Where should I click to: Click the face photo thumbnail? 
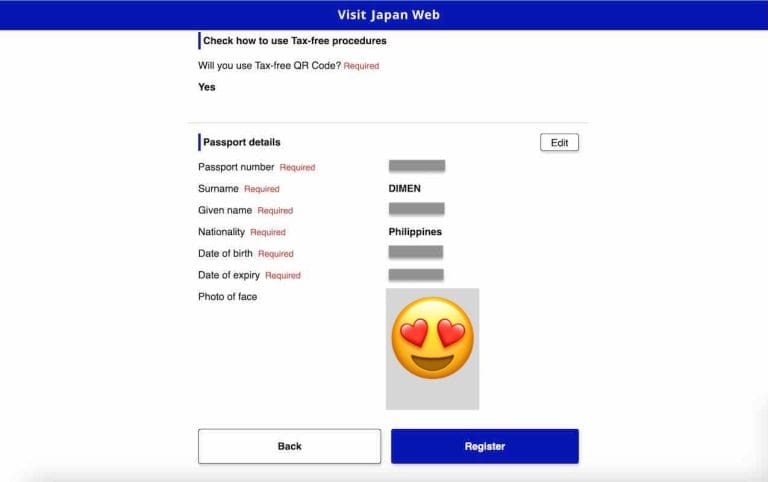(432, 348)
